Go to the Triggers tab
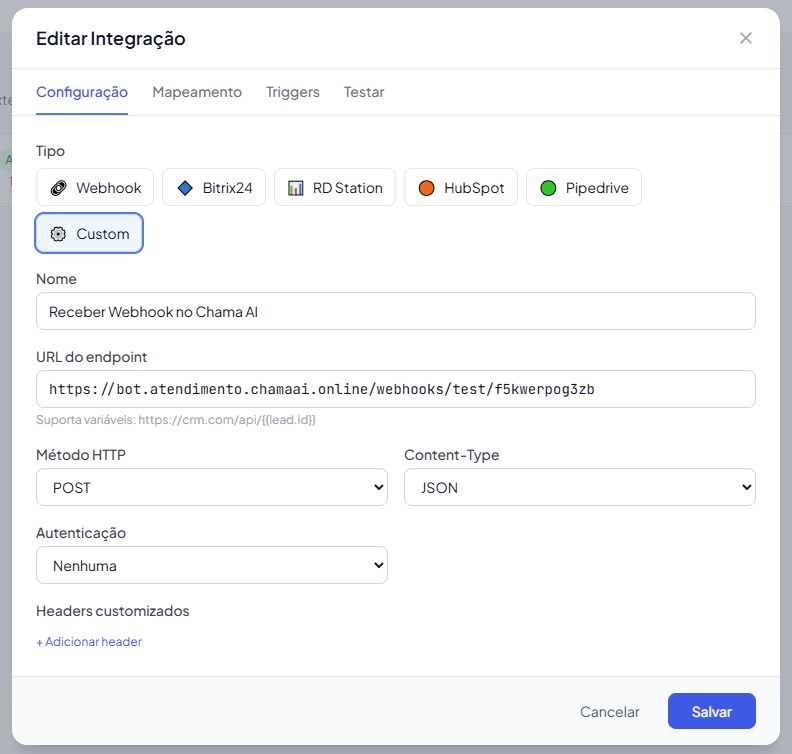Image resolution: width=792 pixels, height=754 pixels. coord(293,92)
